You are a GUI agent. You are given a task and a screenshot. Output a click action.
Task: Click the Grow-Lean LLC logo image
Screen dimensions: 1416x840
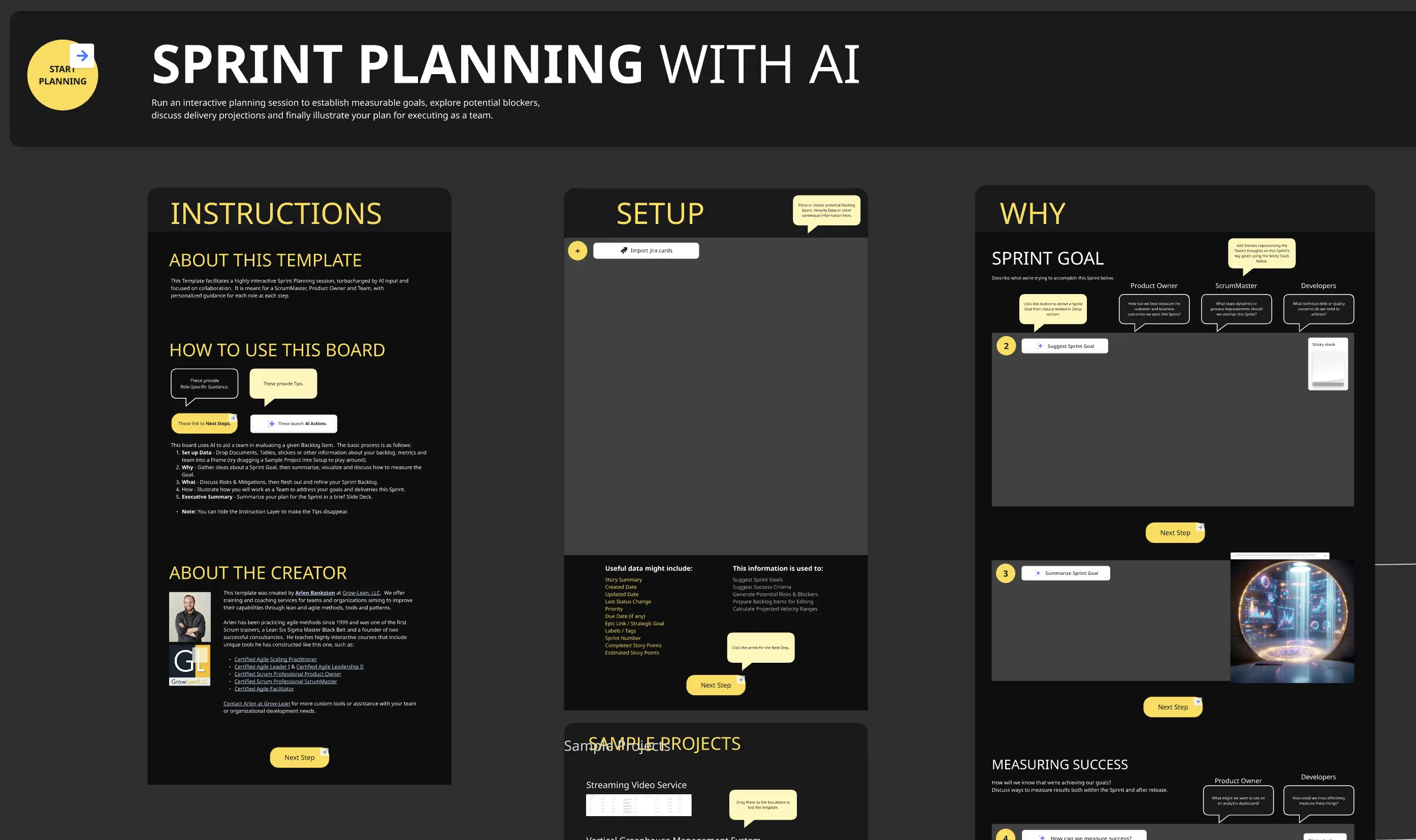(x=189, y=665)
